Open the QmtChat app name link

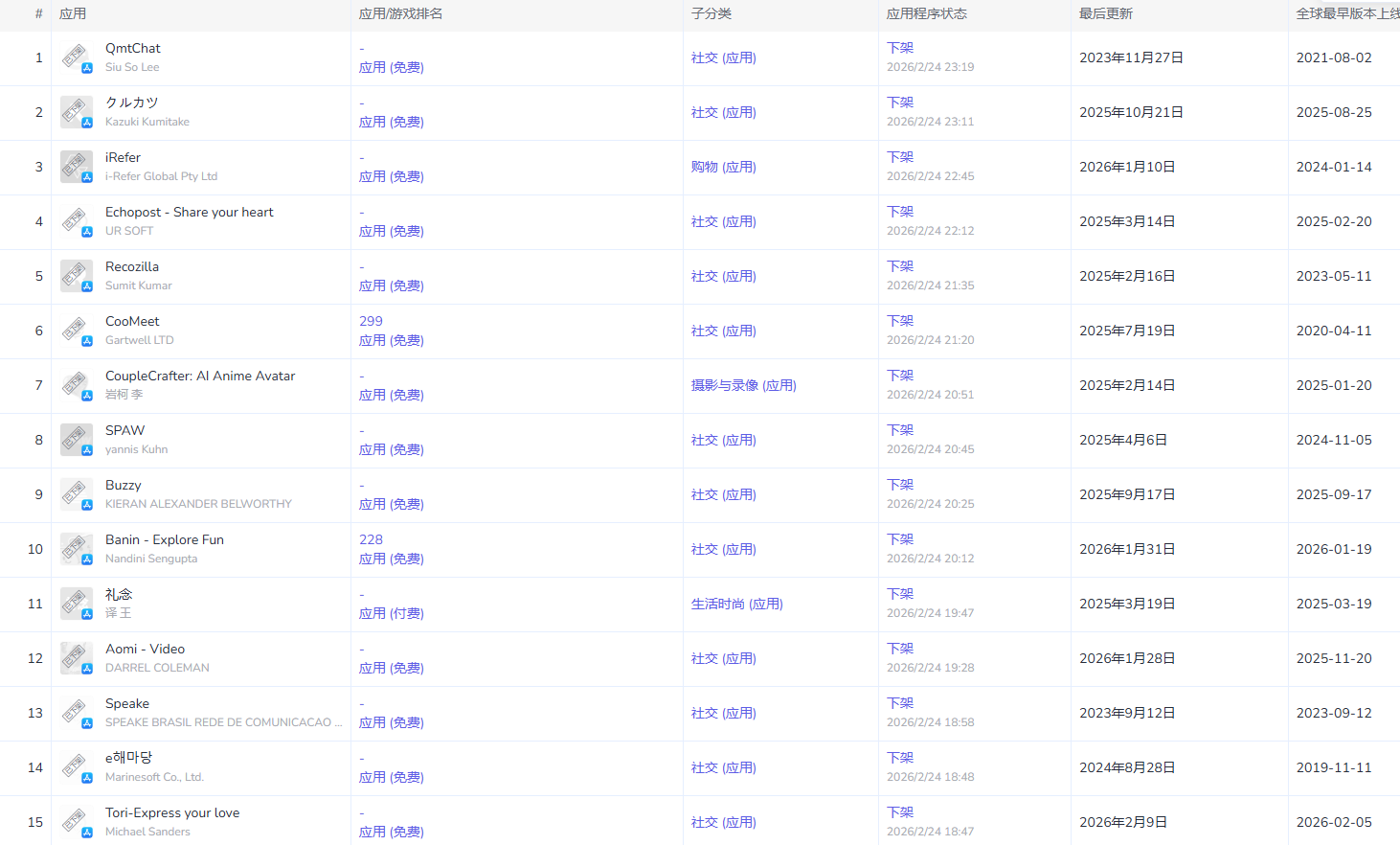(133, 48)
